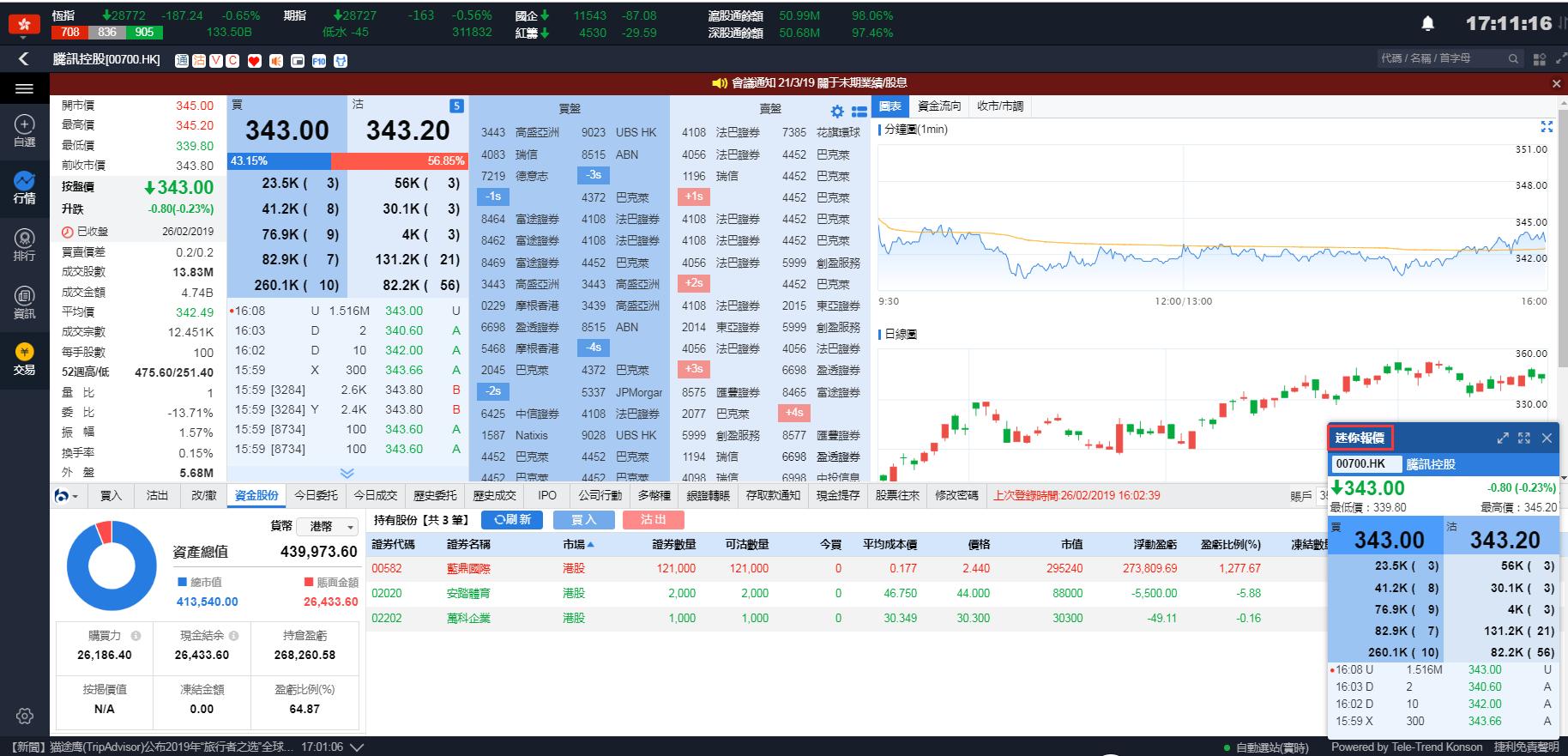This screenshot has width=1568, height=756.
Task: Open the hamburger menu in the sidebar
Action: pyautogui.click(x=24, y=88)
